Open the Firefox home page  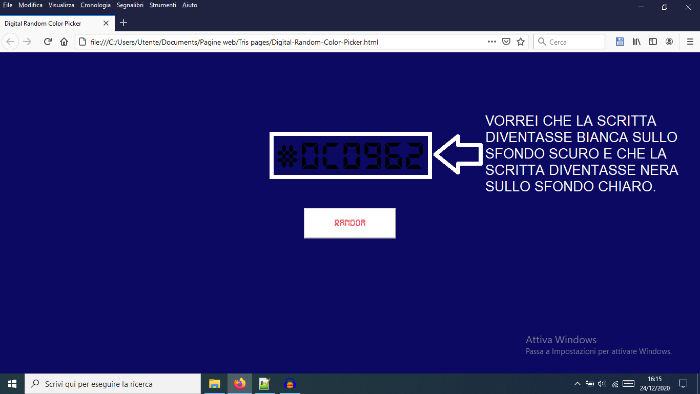[64, 42]
